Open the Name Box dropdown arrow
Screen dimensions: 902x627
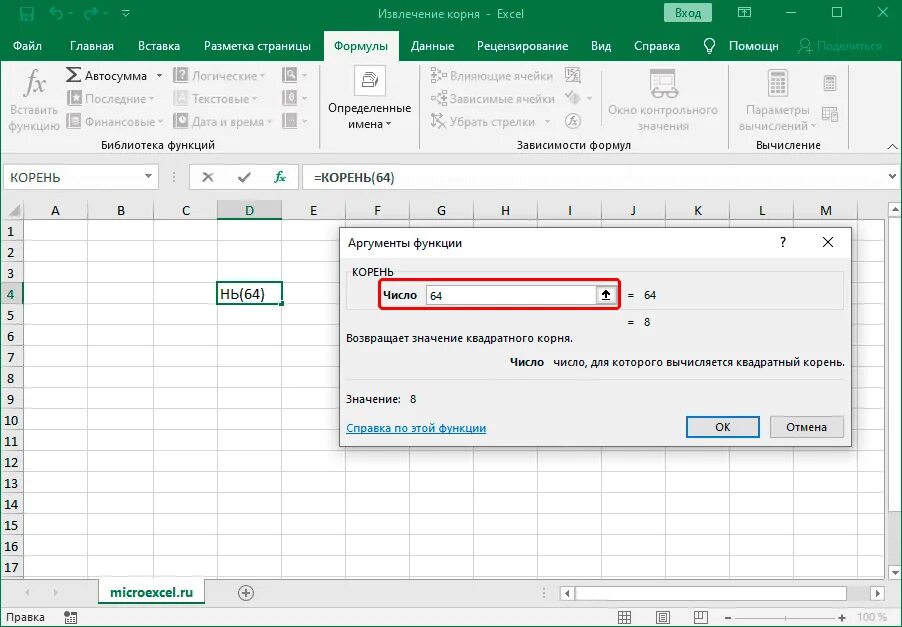(x=148, y=177)
